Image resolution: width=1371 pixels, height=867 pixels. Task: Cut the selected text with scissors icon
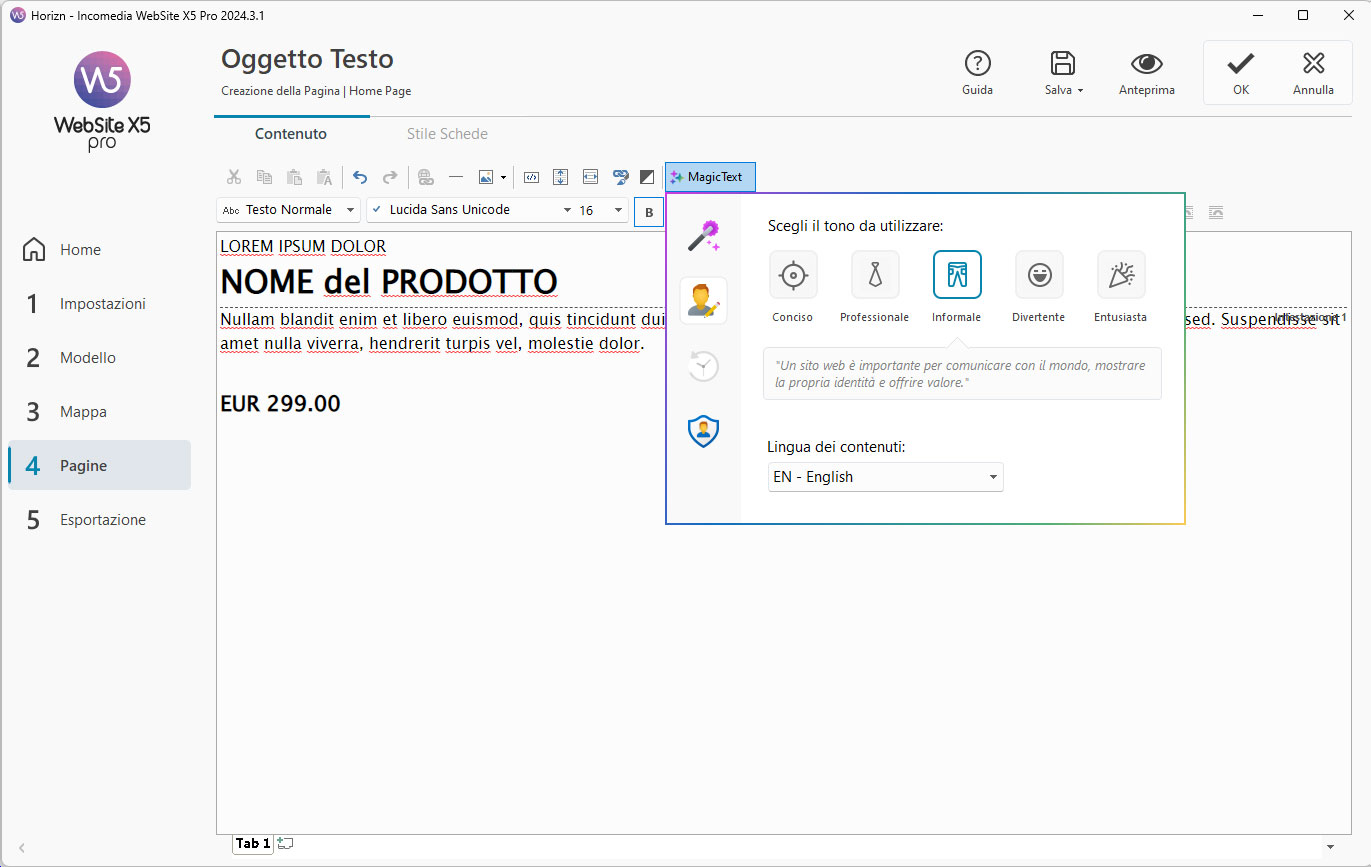[233, 177]
